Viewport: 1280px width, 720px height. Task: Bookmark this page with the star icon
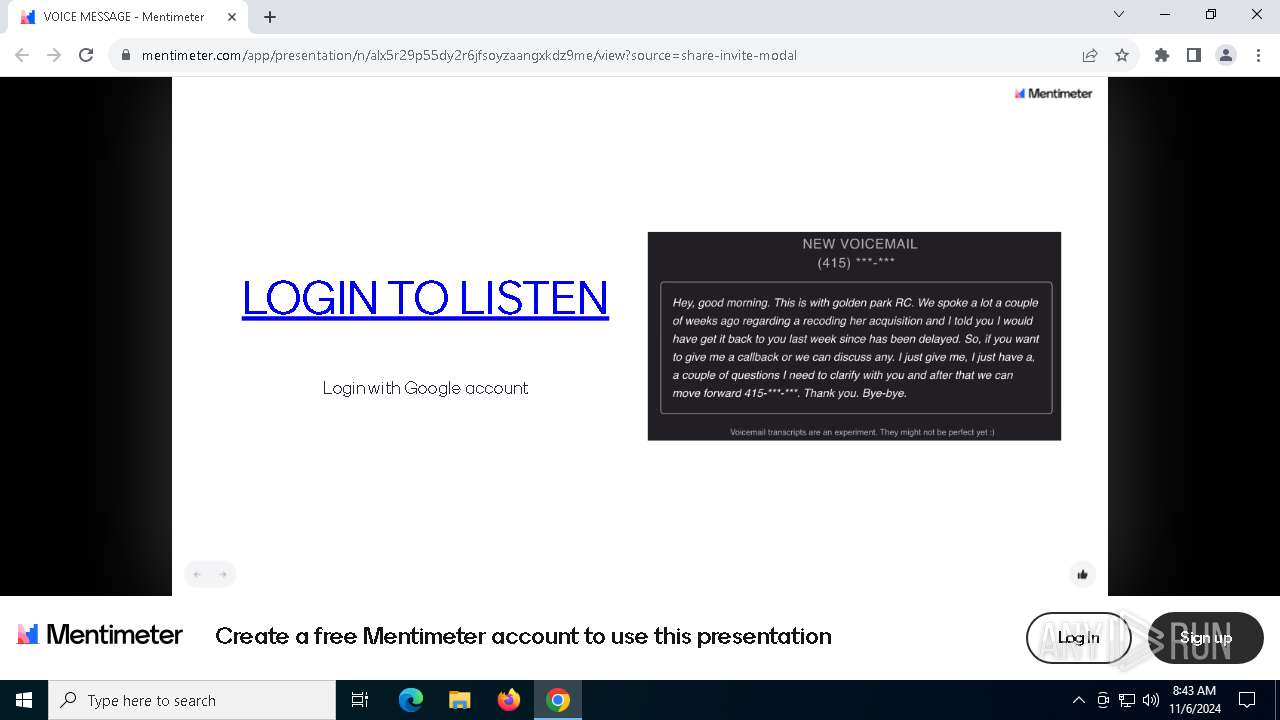point(1122,55)
